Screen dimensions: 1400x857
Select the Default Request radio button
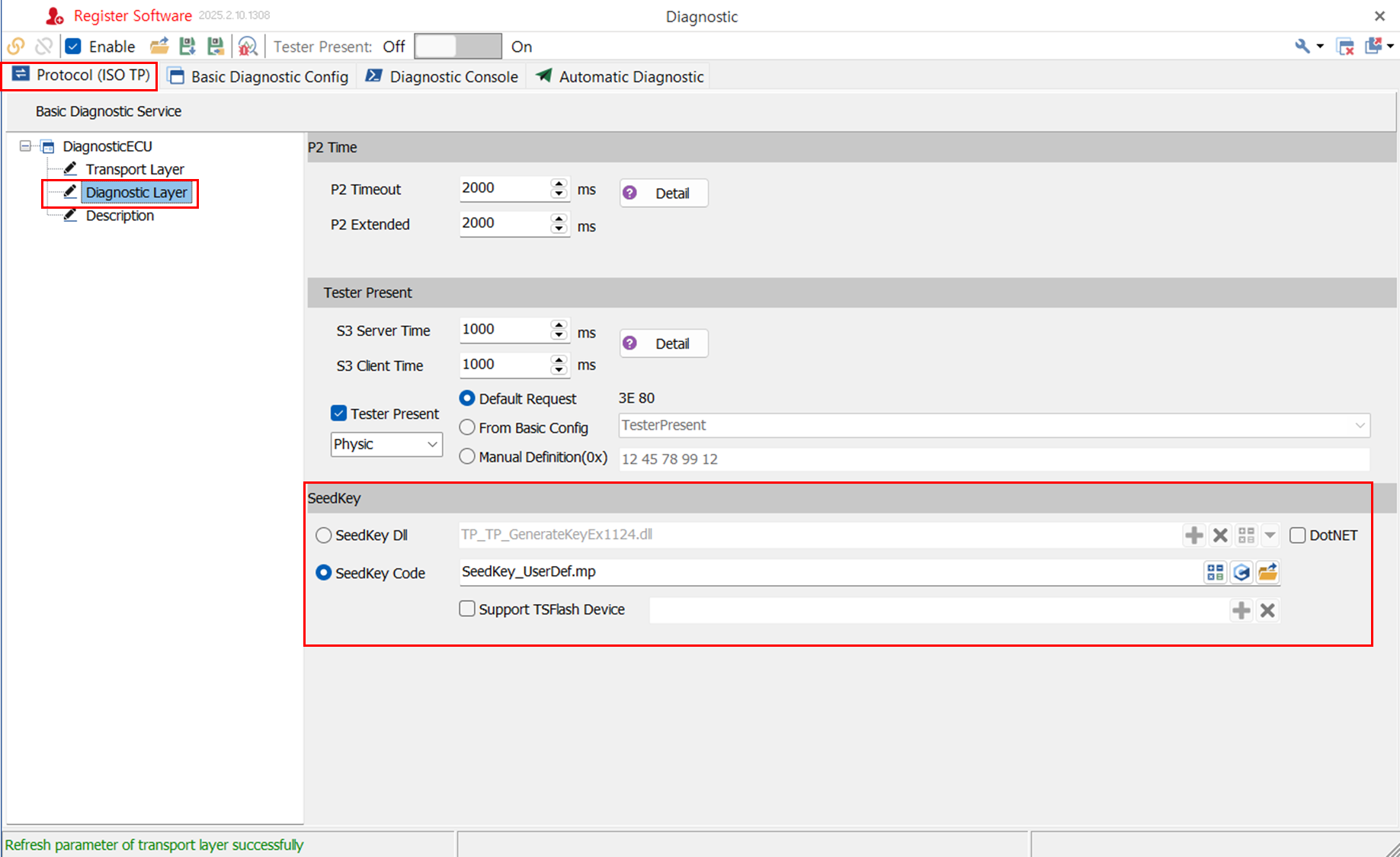click(467, 398)
